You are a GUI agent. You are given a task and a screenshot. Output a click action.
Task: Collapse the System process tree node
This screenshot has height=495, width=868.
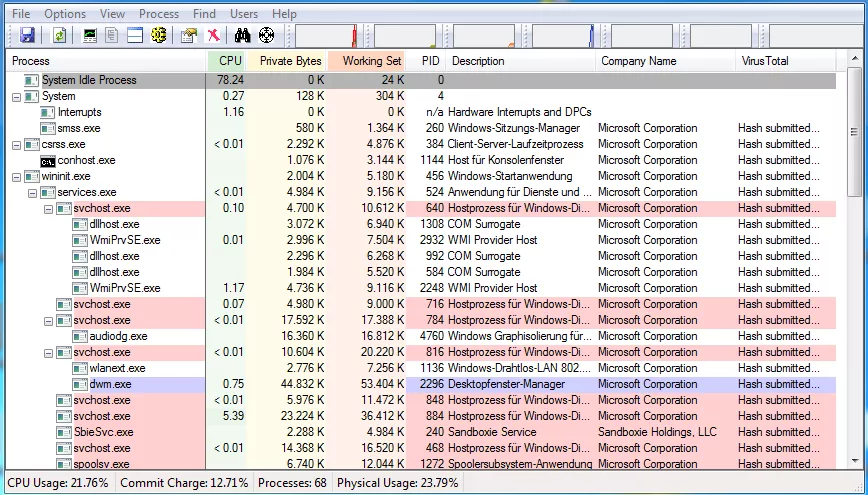tap(17, 96)
